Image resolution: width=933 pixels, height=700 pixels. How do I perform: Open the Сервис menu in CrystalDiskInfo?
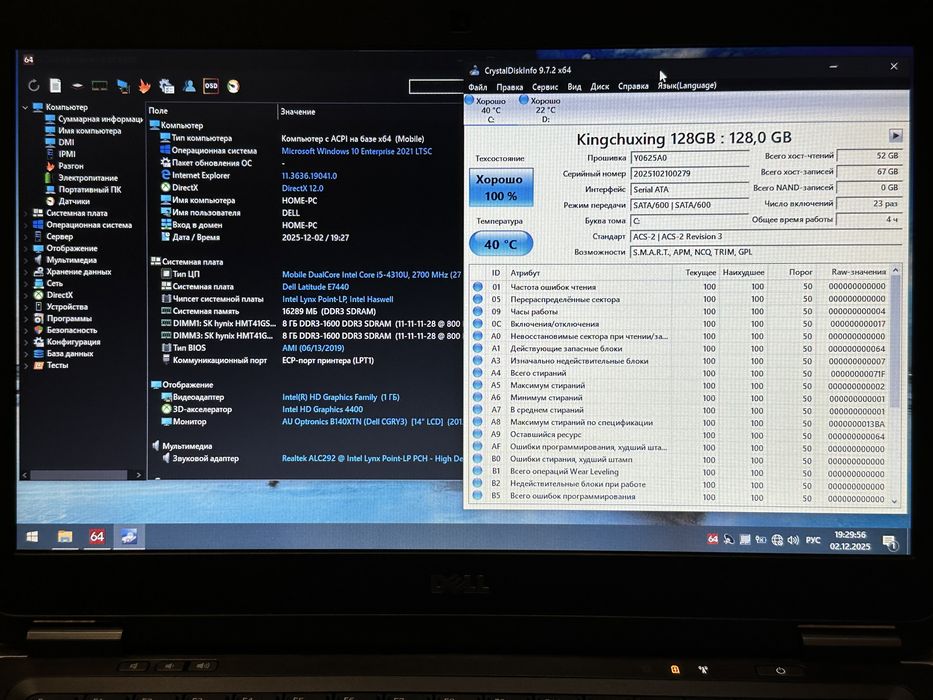click(545, 87)
